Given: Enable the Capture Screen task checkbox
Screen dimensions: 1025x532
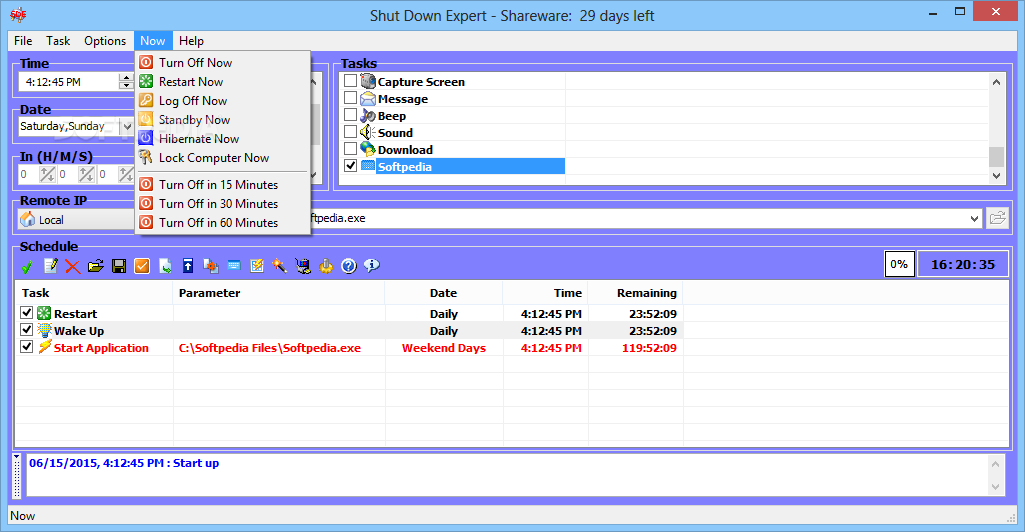Looking at the screenshot, I should (x=350, y=80).
